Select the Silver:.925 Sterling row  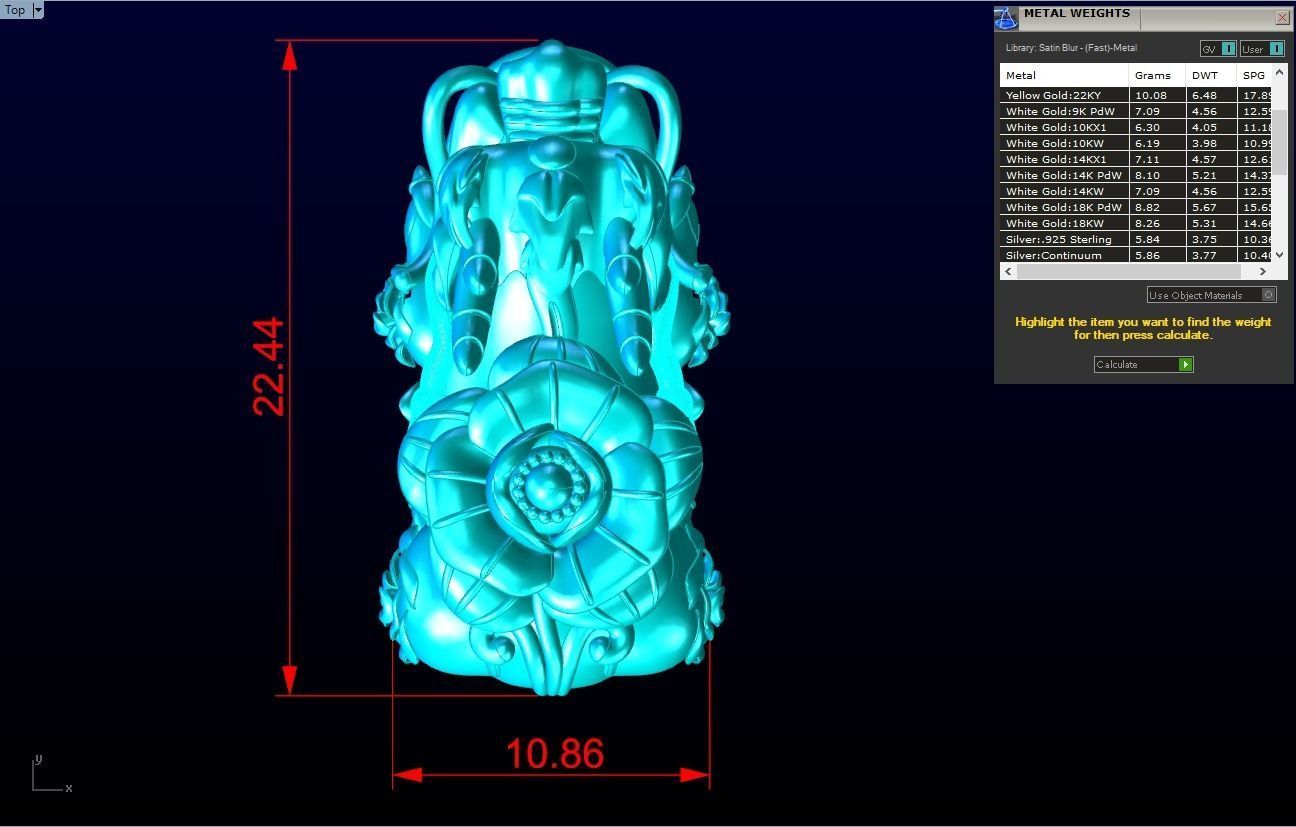click(1136, 239)
